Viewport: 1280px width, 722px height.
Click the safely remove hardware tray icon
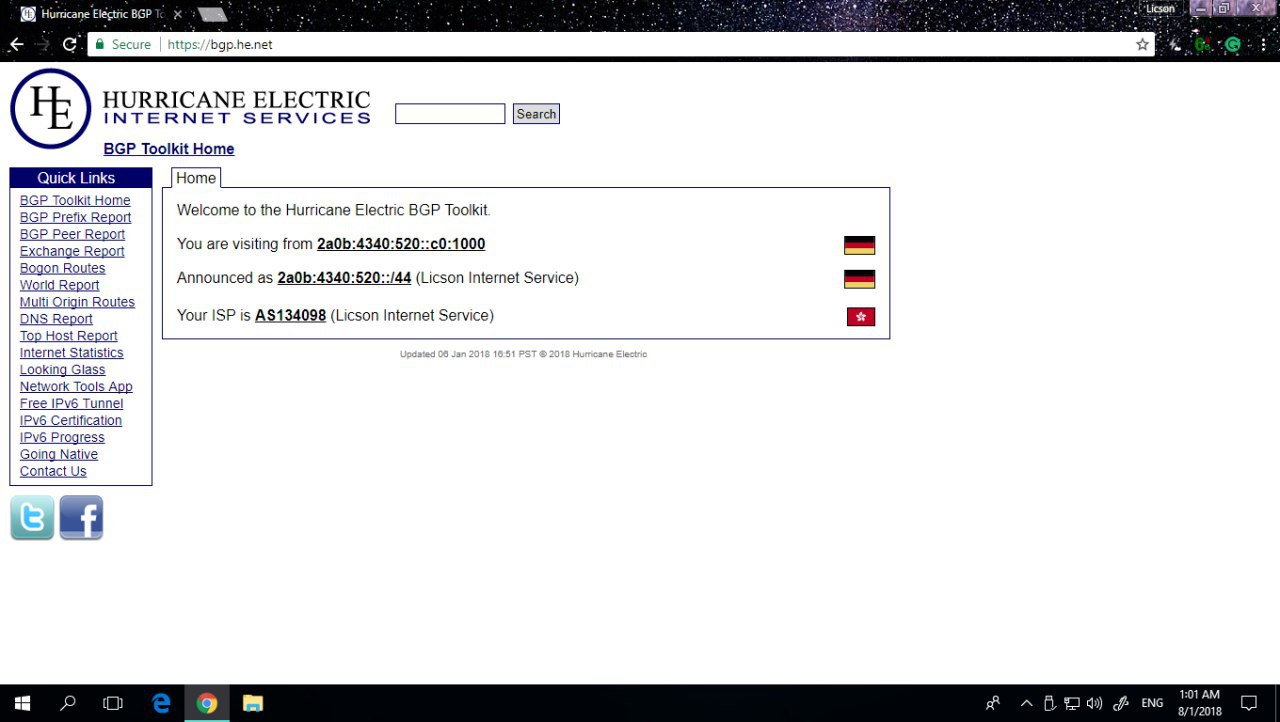[x=1050, y=703]
